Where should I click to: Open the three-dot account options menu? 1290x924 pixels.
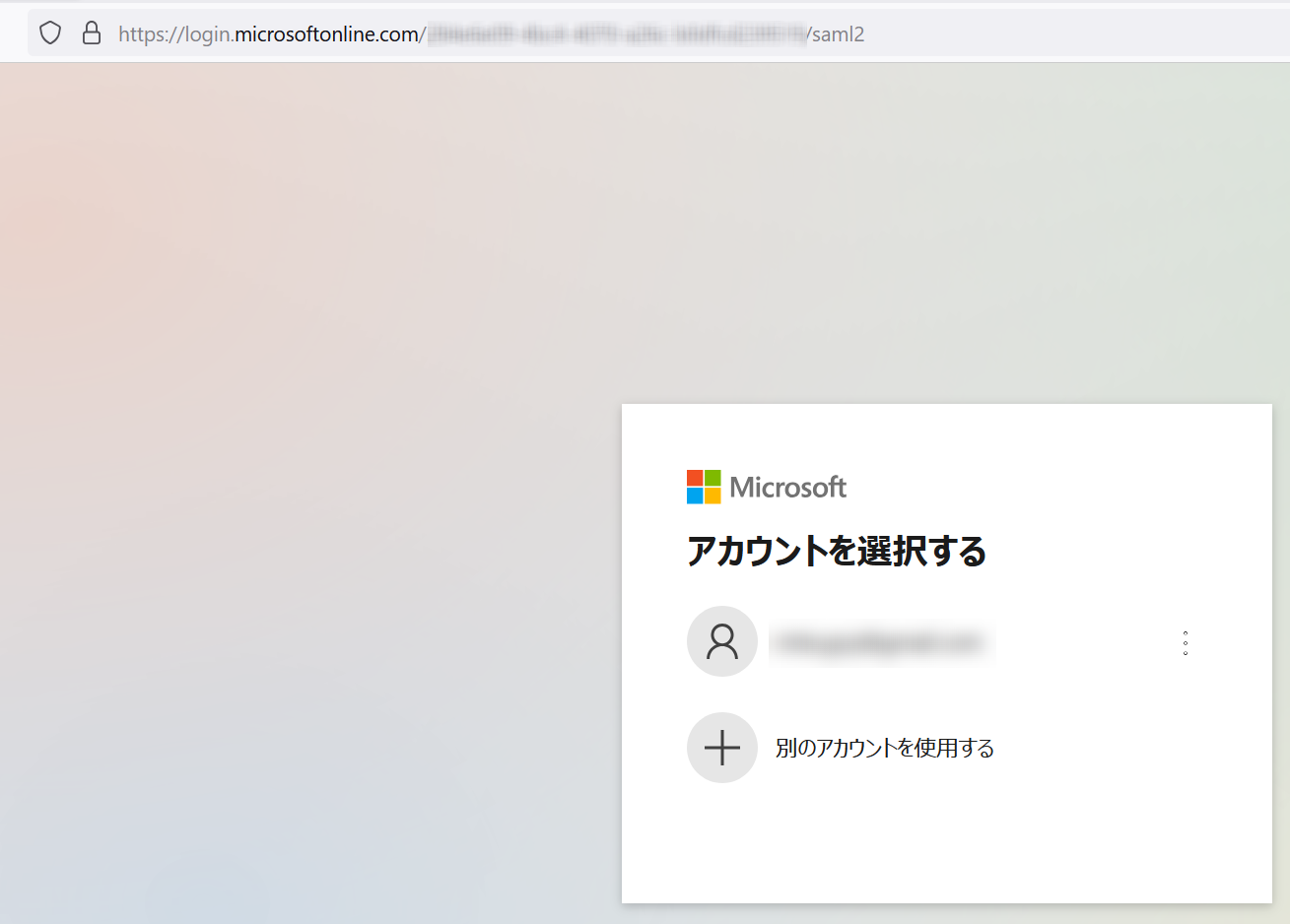click(1186, 643)
